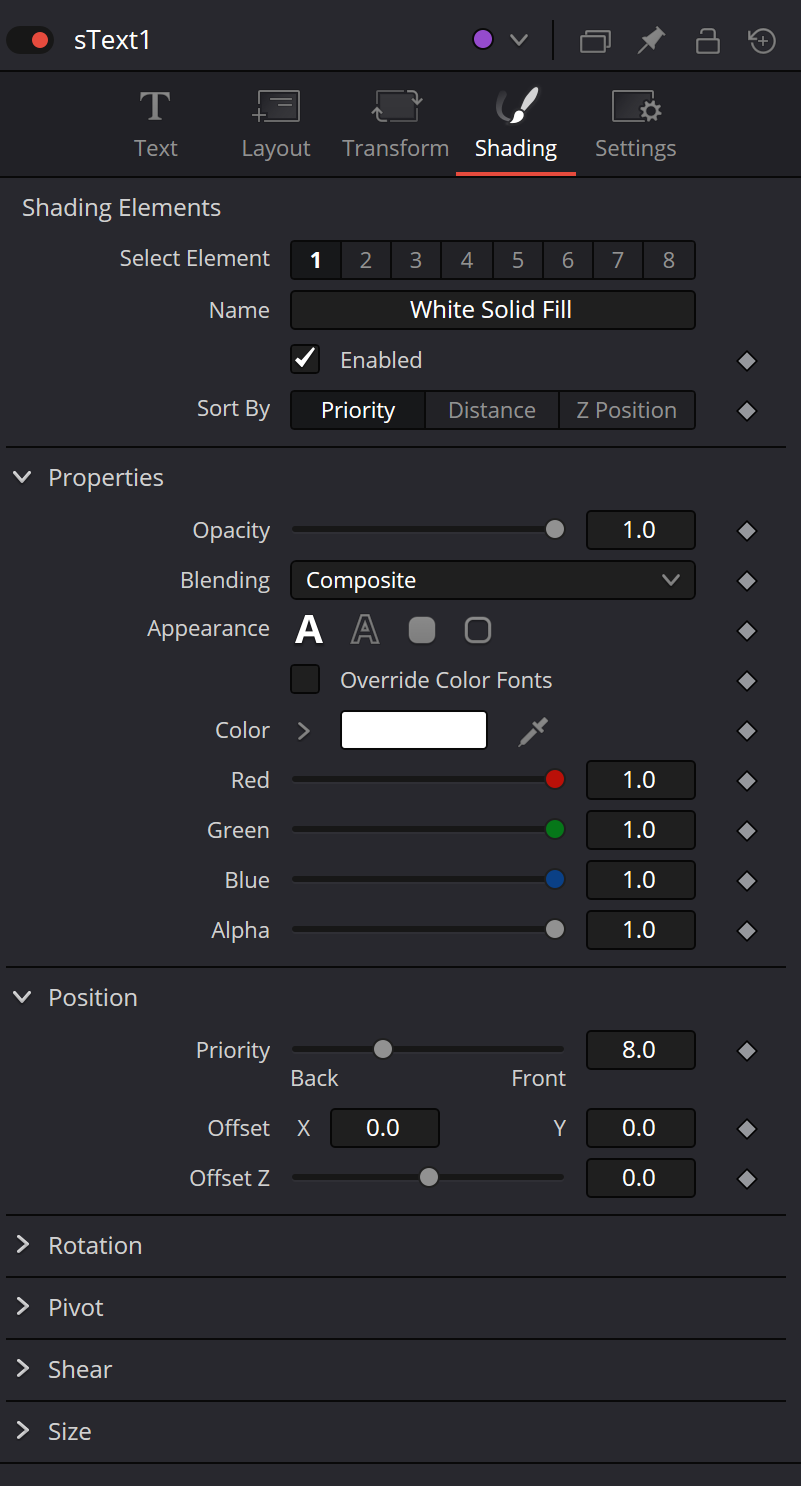Click keyframe diamond for Opacity
This screenshot has width=801, height=1486.
746,531
